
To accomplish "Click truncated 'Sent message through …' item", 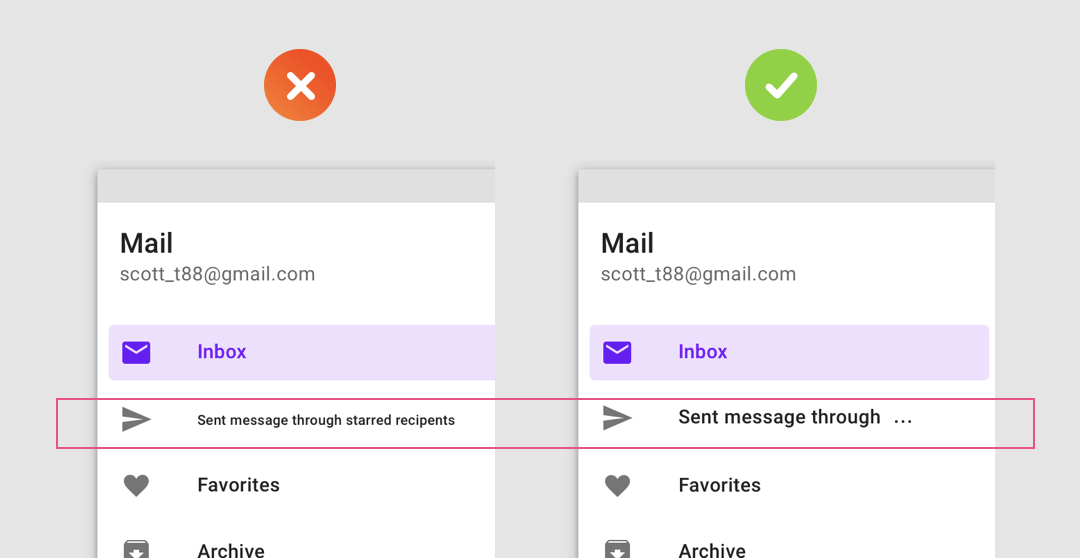I will 795,417.
